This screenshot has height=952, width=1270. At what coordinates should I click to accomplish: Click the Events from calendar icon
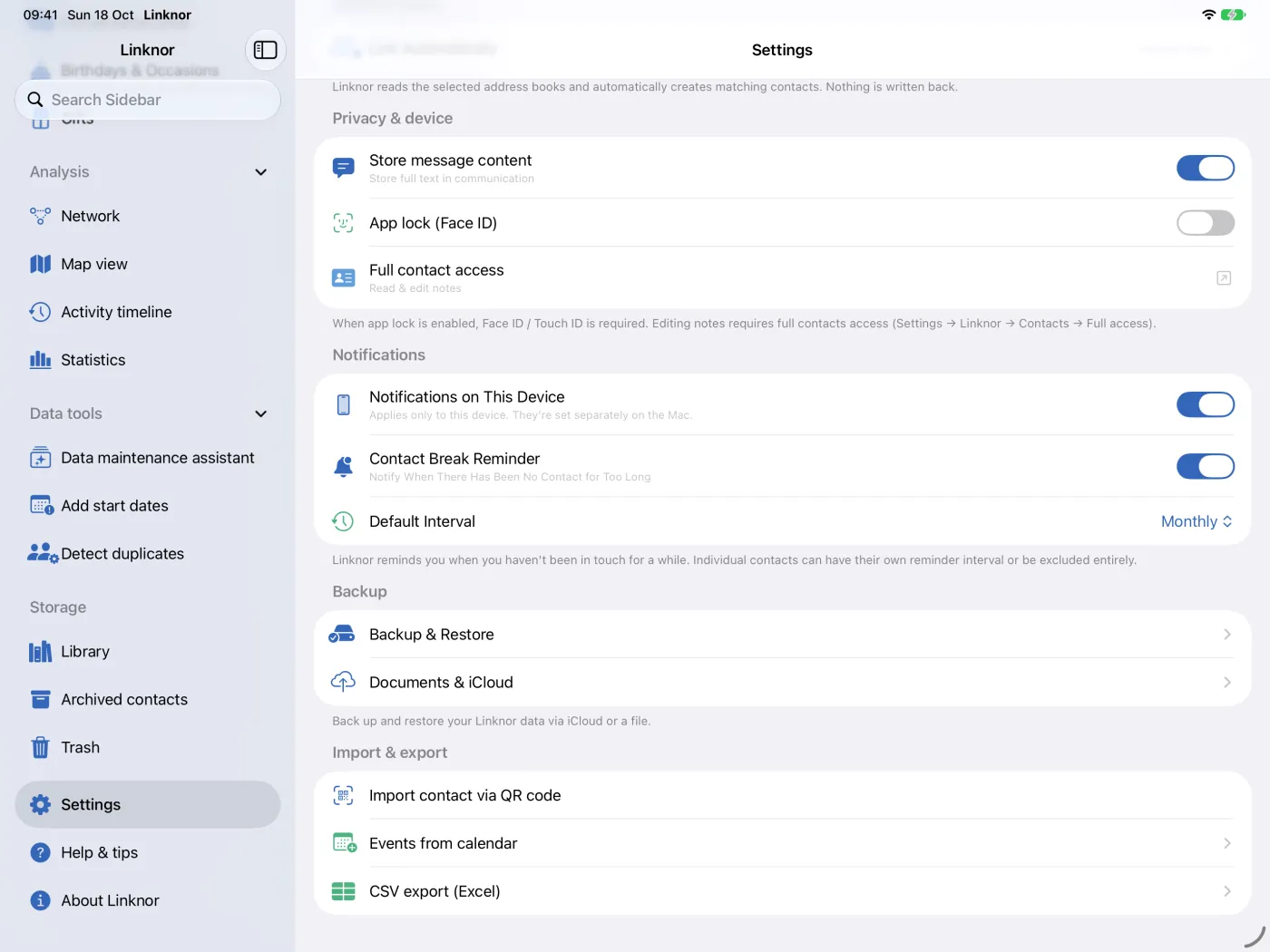click(344, 843)
